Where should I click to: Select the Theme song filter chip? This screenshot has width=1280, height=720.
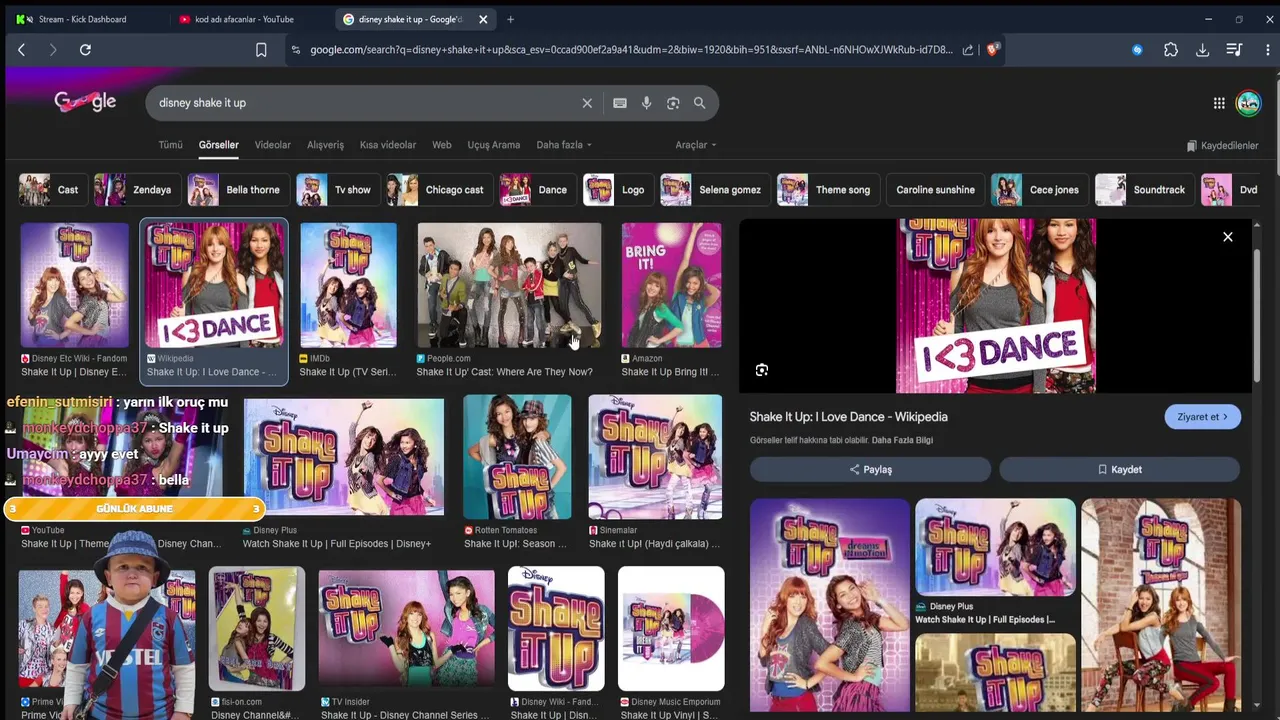click(828, 190)
